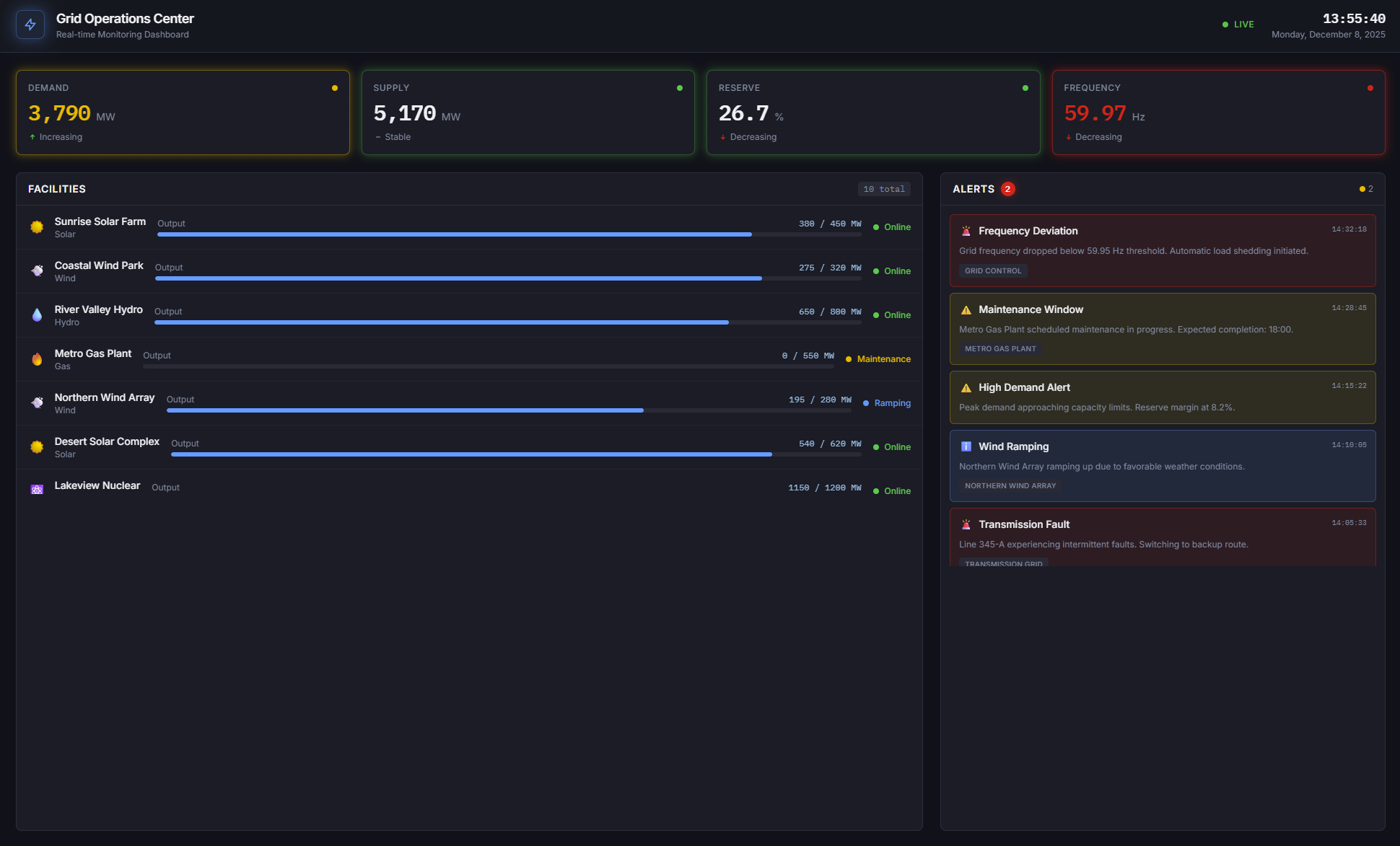
Task: Click the red alerts count badge
Action: tap(1007, 189)
